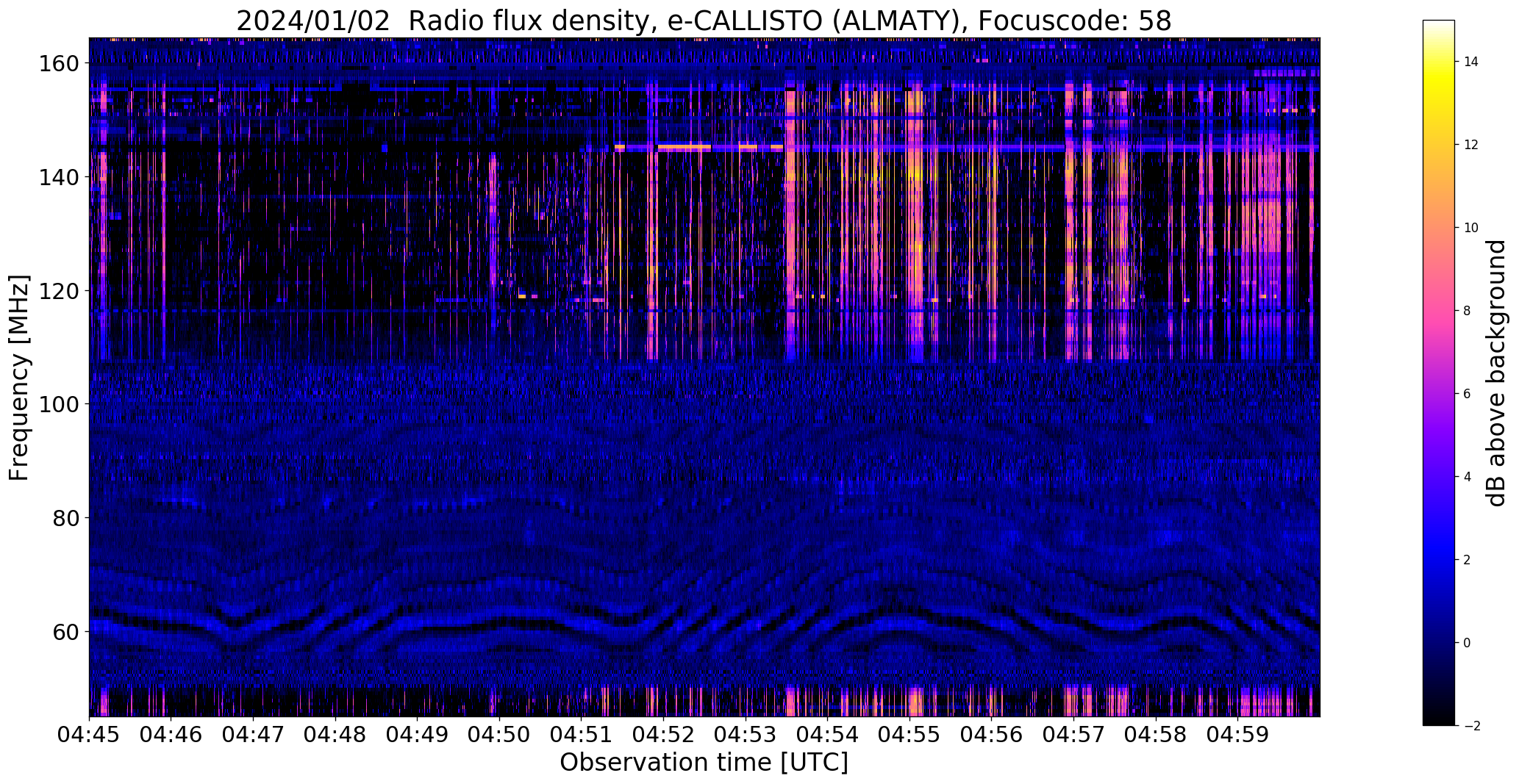Click the 04:59 time tick label
Screen dimensions: 1519x784
point(1237,734)
